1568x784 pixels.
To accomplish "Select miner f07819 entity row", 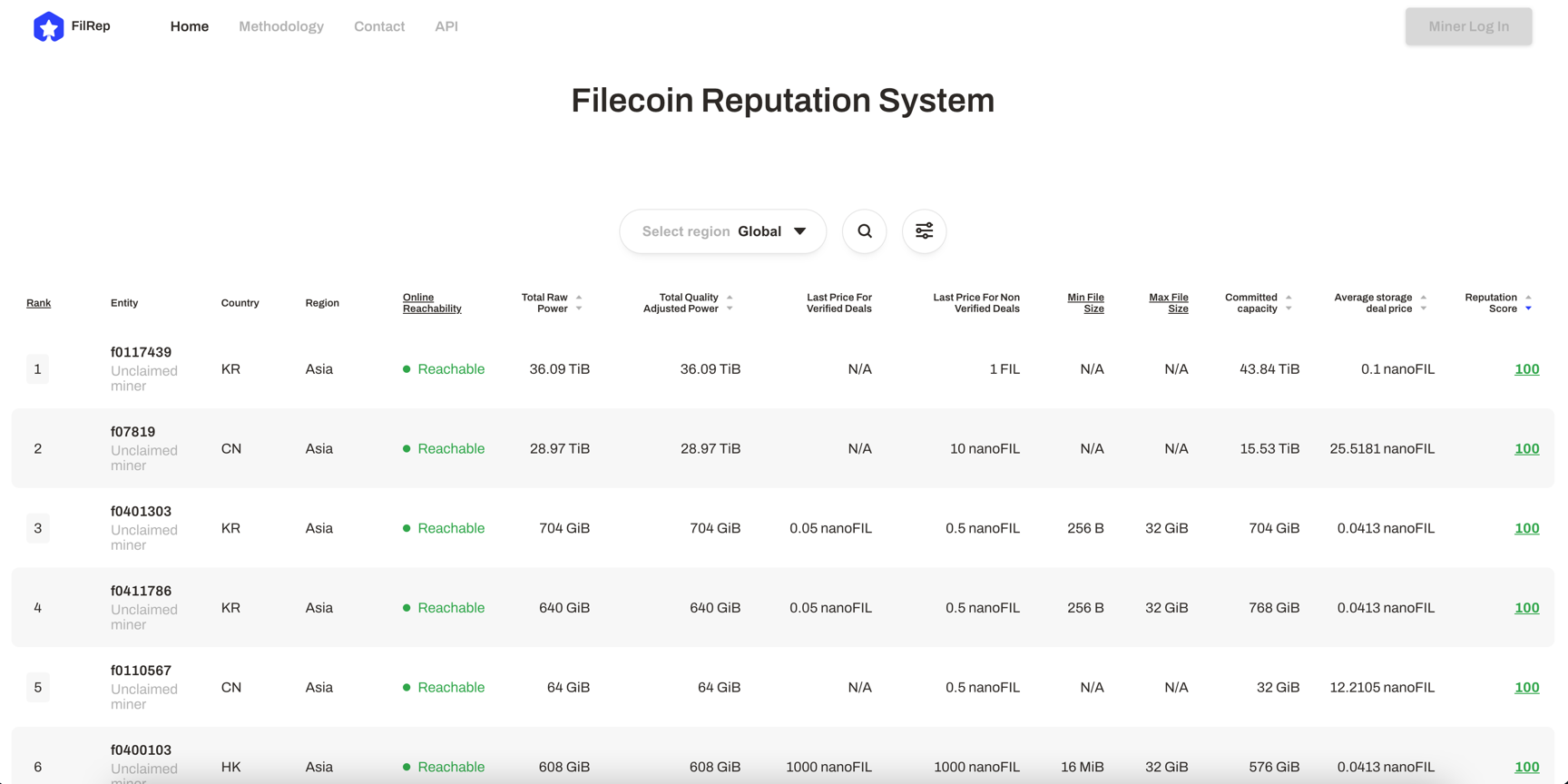I will [132, 432].
